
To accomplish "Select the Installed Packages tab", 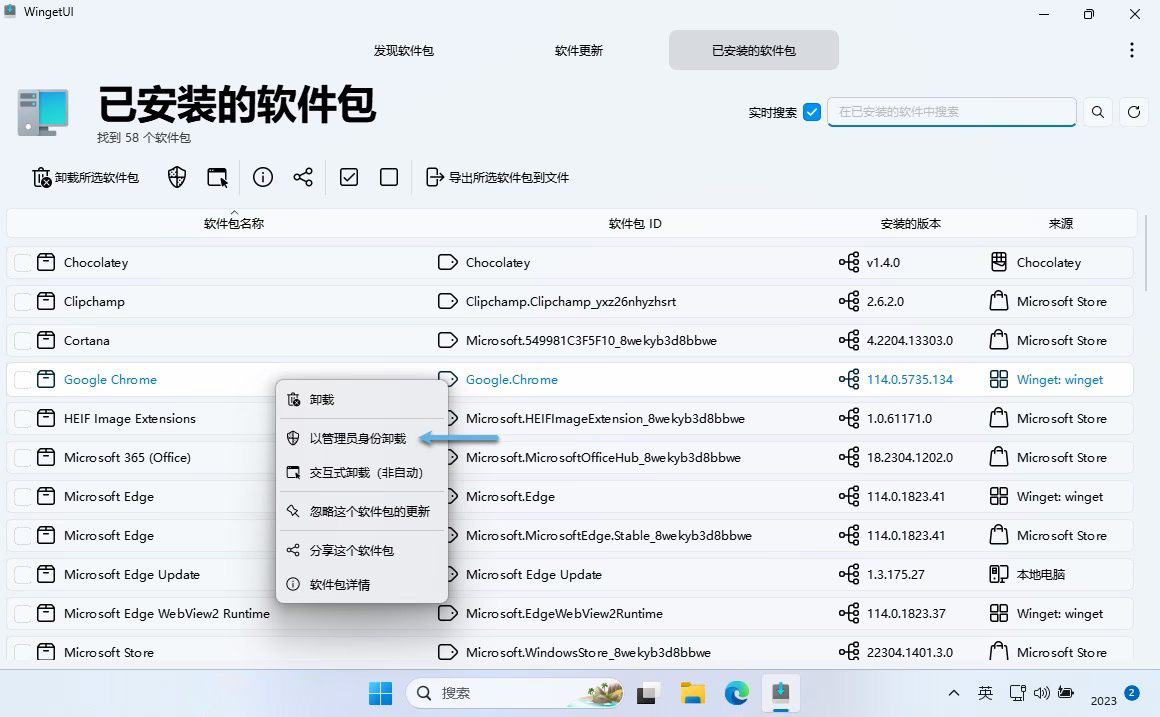I will coord(754,50).
